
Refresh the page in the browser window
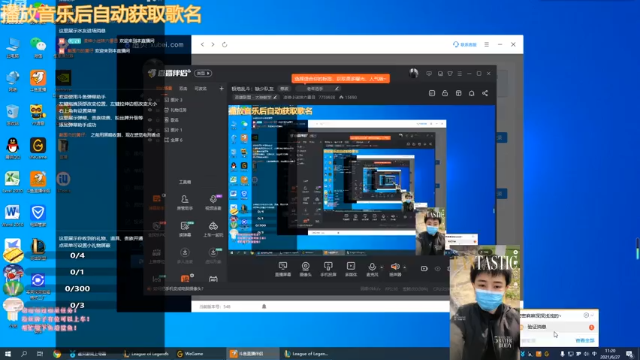coord(224,44)
